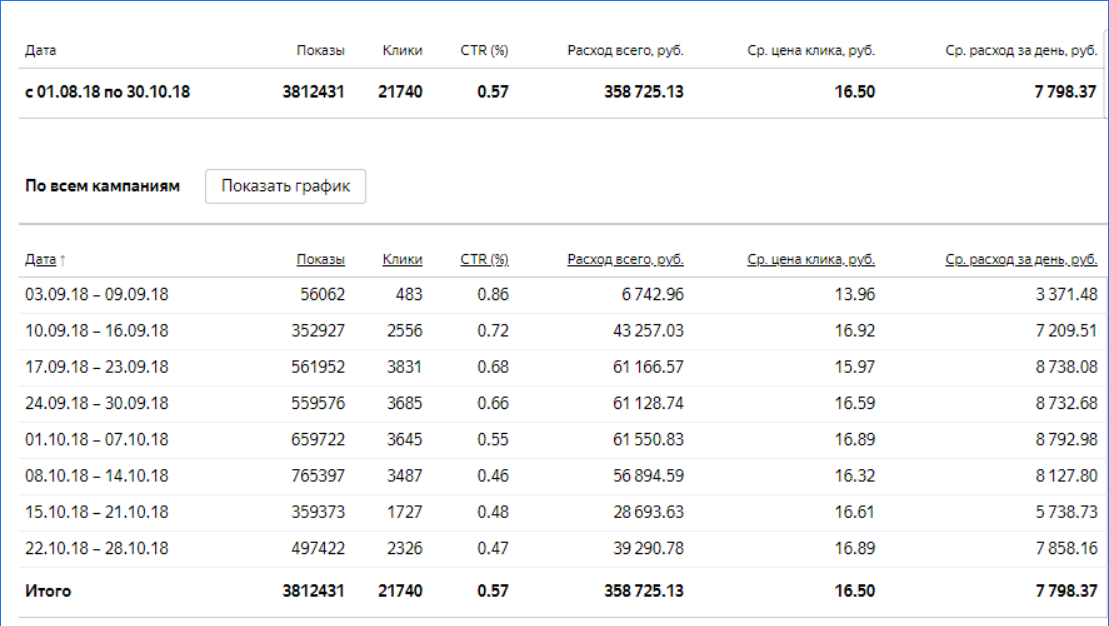
Task: Click the Показать график button
Action: click(285, 186)
